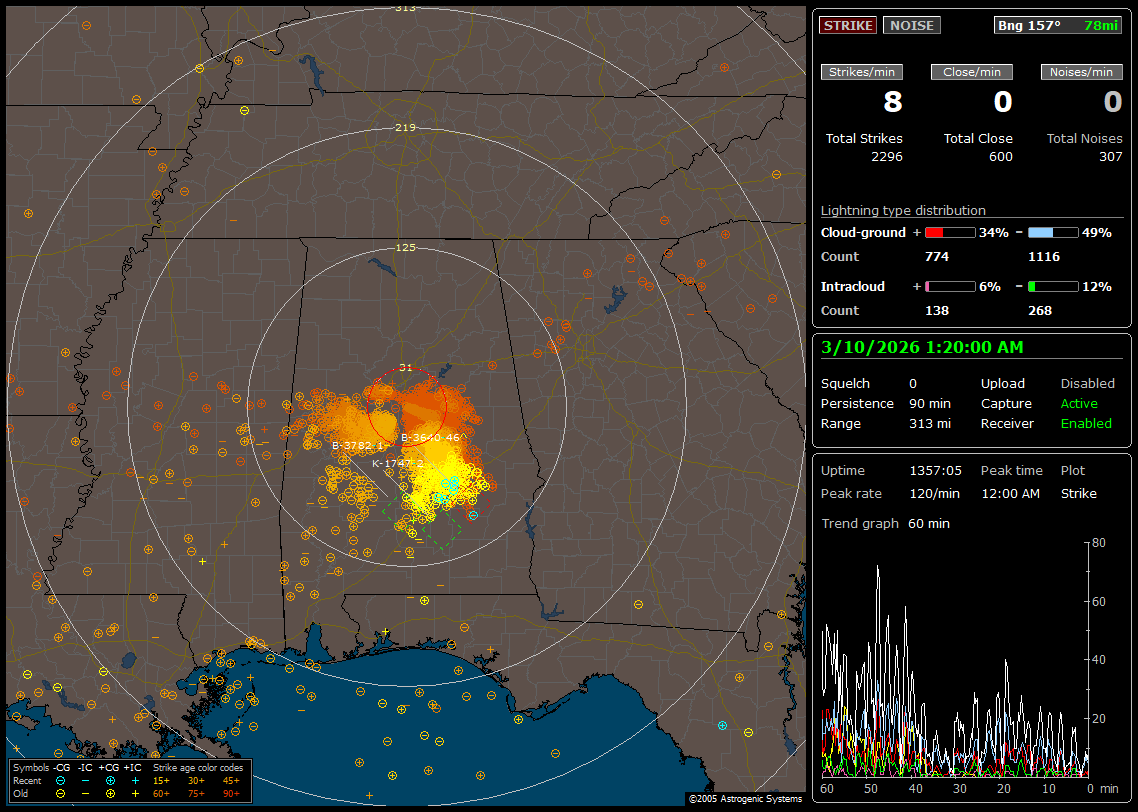Click the old -IC yellow dash in legend
1138x812 pixels.
[85, 793]
